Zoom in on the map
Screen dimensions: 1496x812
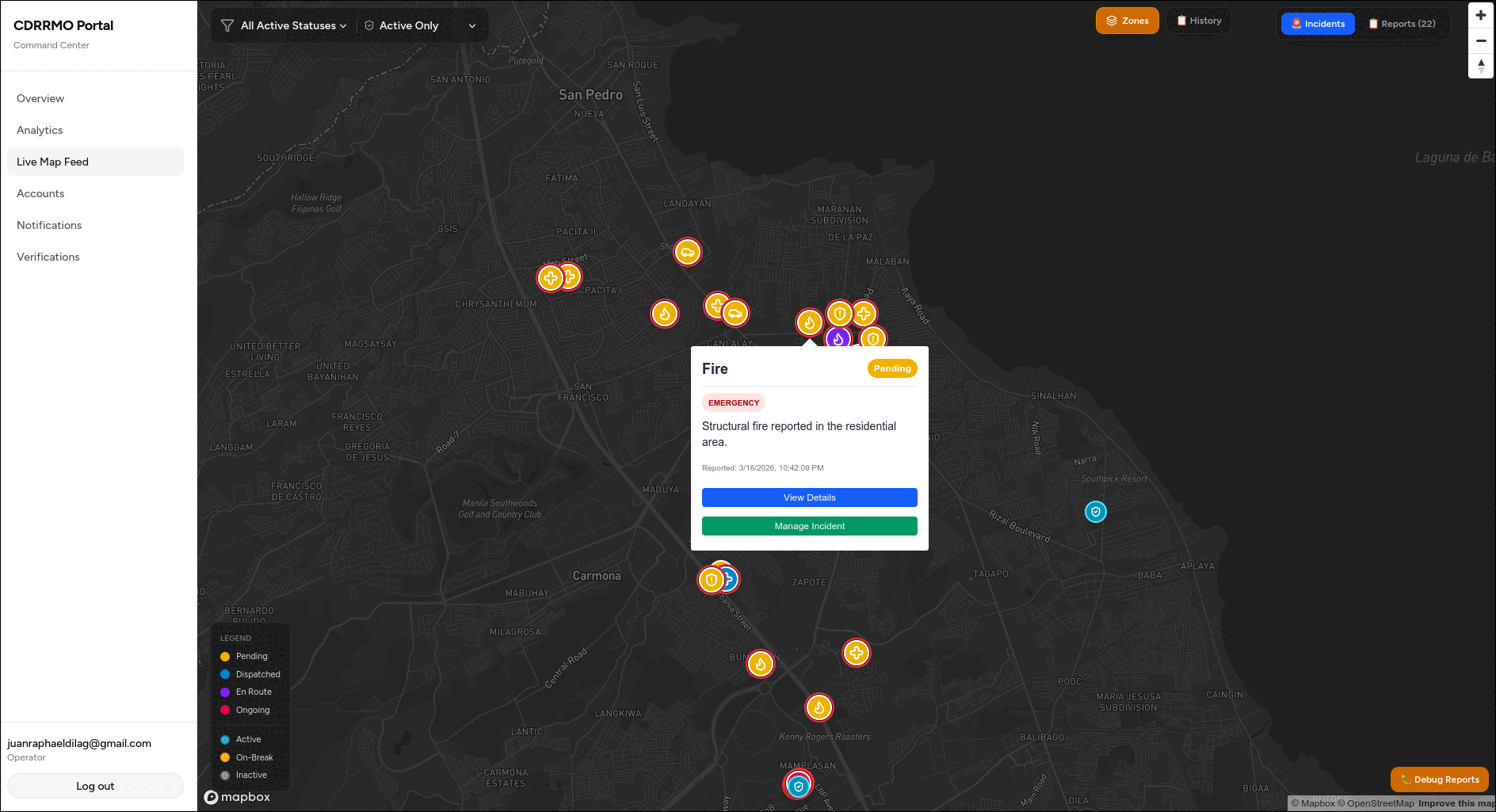1481,15
